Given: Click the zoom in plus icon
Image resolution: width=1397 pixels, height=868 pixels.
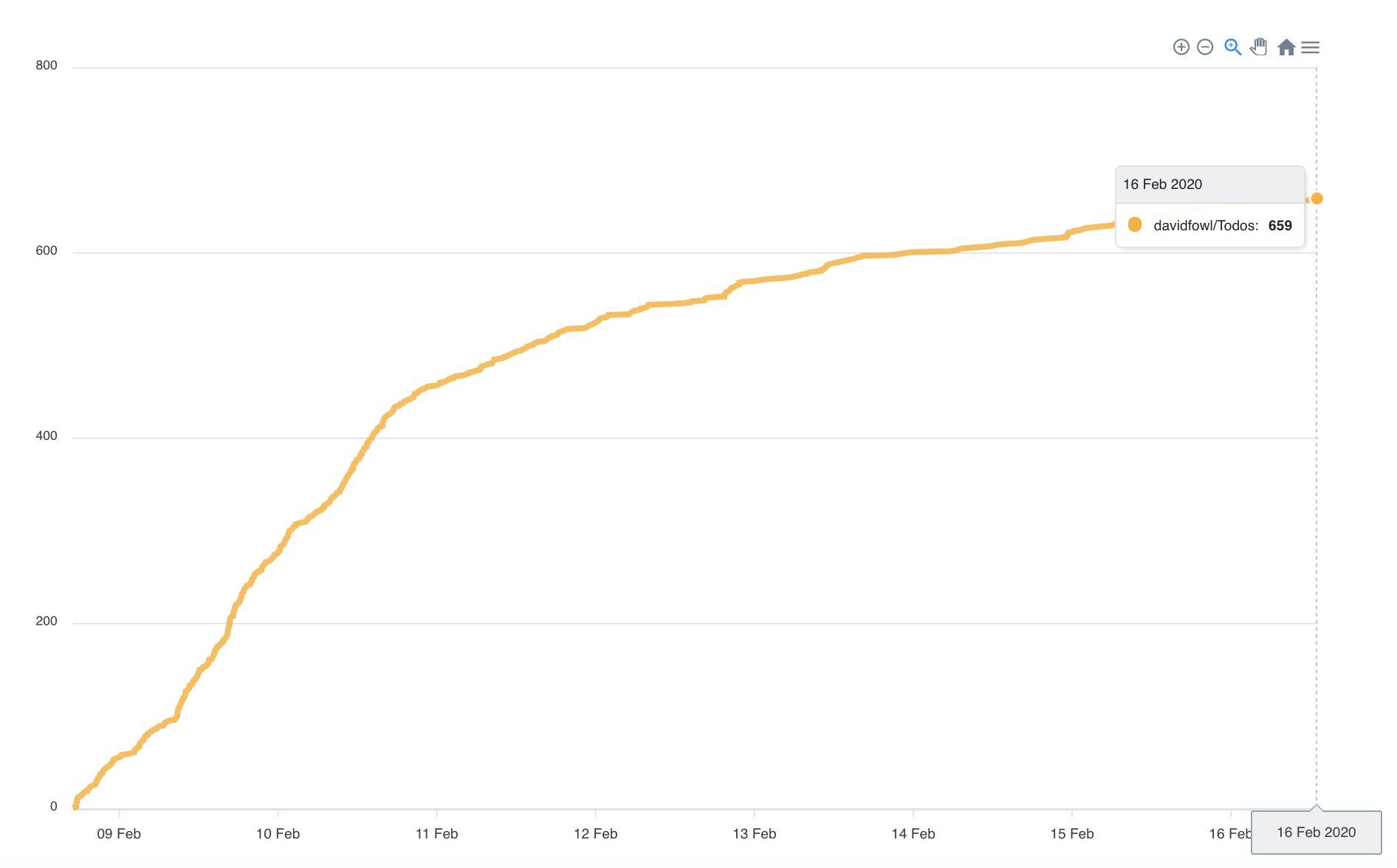Looking at the screenshot, I should tap(1181, 47).
